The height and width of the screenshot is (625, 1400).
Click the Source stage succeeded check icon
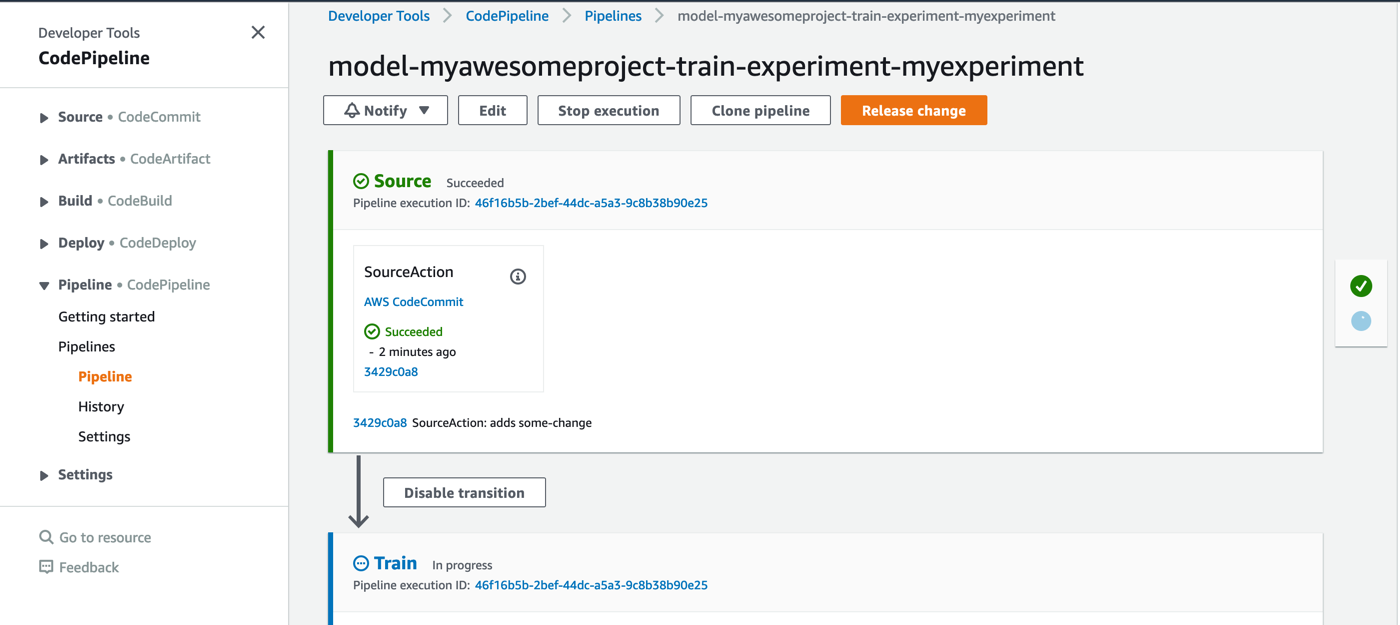[x=361, y=181]
